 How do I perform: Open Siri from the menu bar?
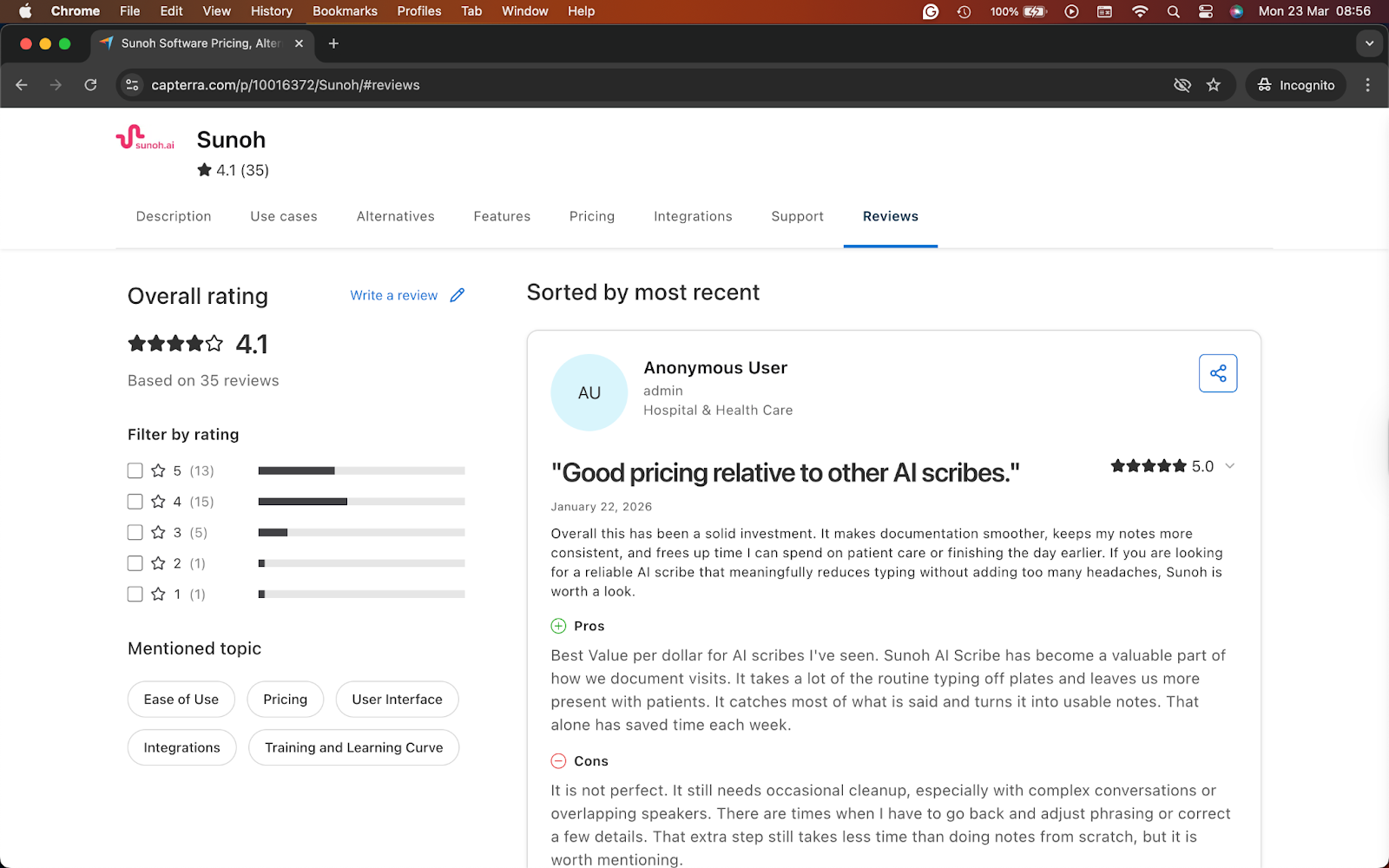(1237, 11)
